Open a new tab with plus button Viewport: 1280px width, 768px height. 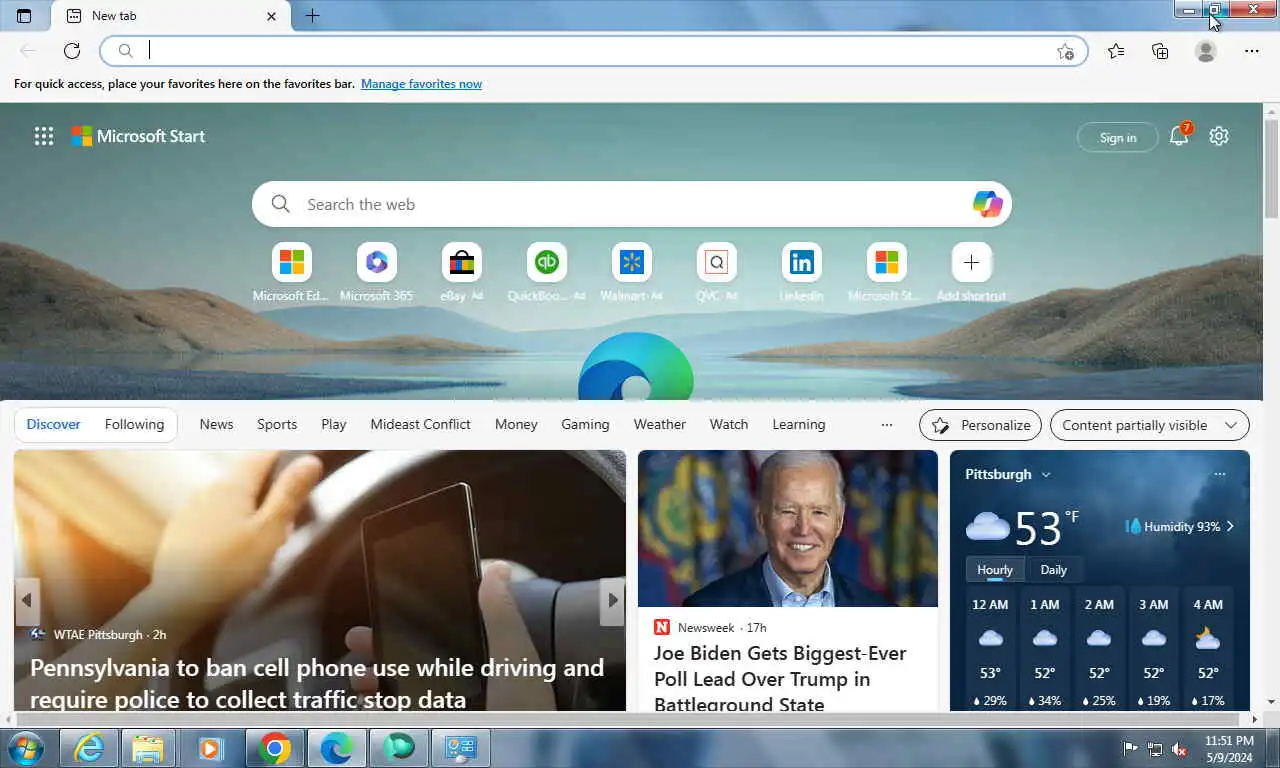tap(312, 16)
